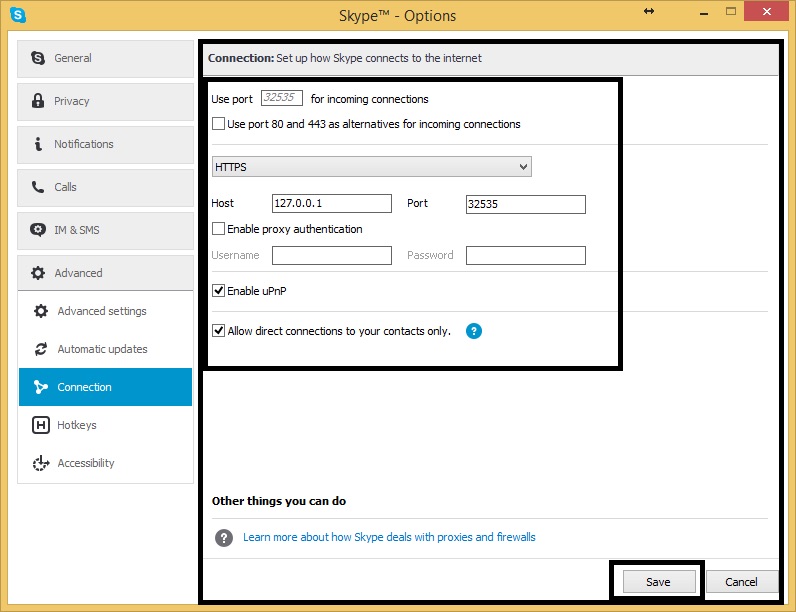Click 'Other things you can do' heading

click(279, 501)
